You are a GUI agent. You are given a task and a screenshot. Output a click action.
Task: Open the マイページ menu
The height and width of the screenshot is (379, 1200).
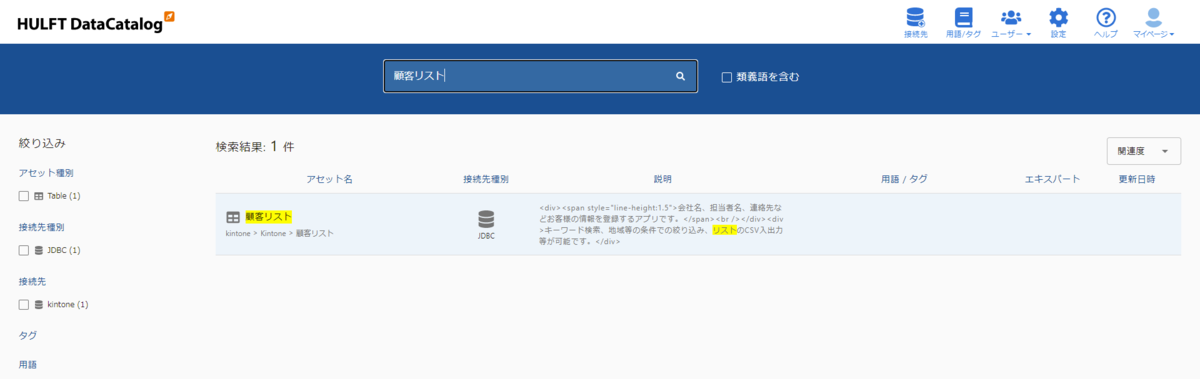(x=1153, y=22)
